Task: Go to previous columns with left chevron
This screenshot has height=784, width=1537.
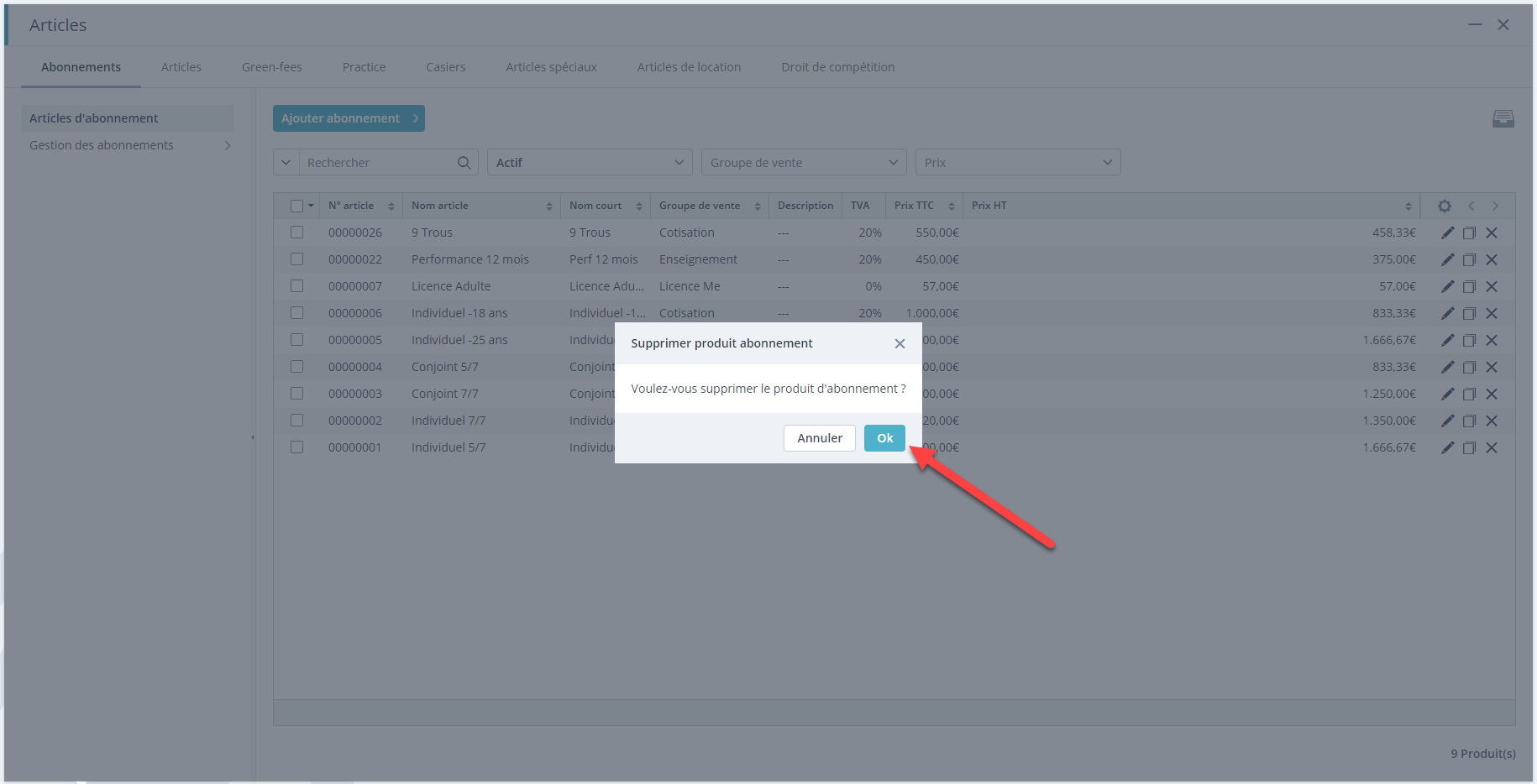Action: [x=1471, y=206]
